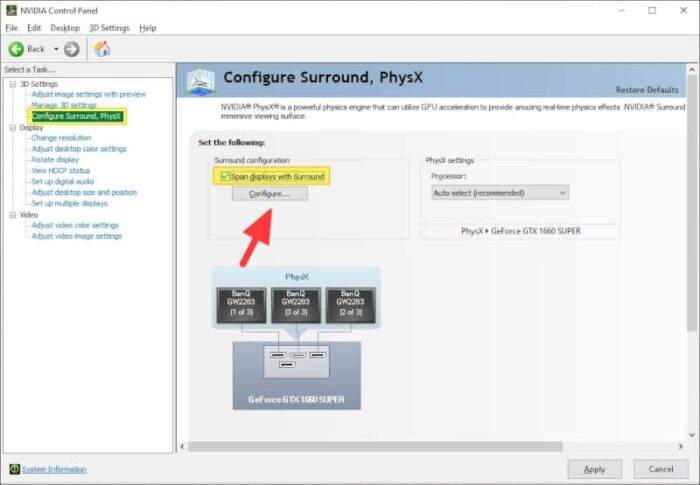Select Adjust desktop size and position
Screen dimensions: 700x485
pyautogui.click(x=84, y=192)
